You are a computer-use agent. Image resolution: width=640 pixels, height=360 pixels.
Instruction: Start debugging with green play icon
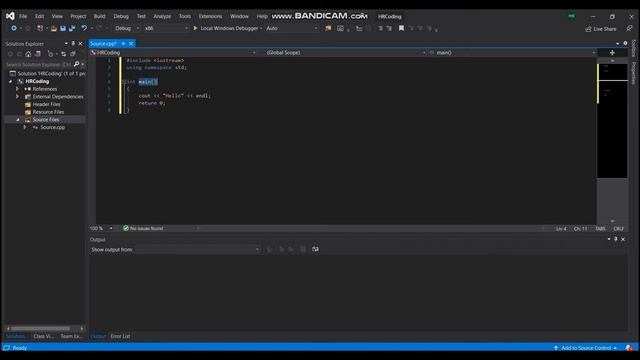click(195, 28)
